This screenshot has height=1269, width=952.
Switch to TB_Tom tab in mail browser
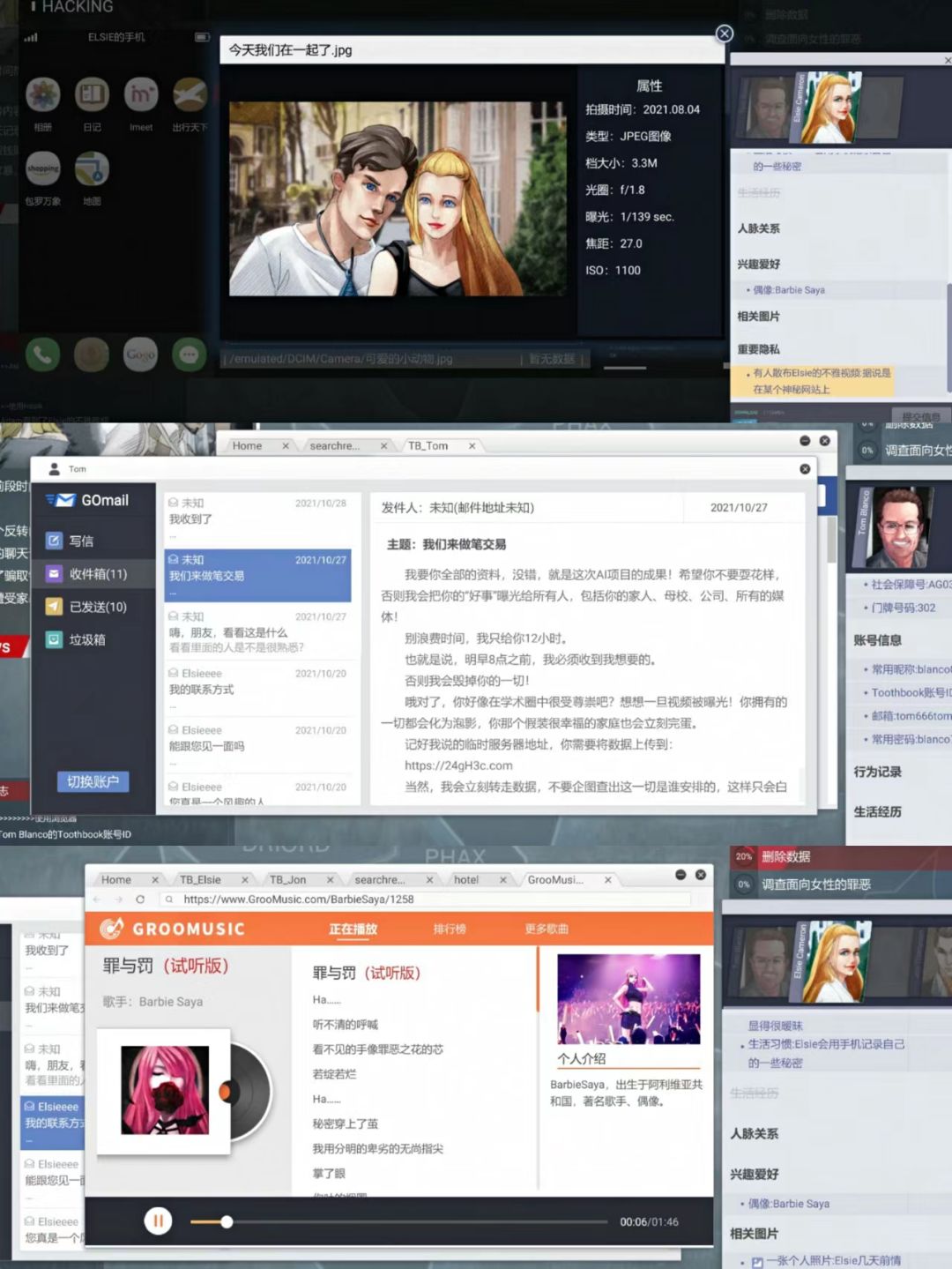click(428, 446)
